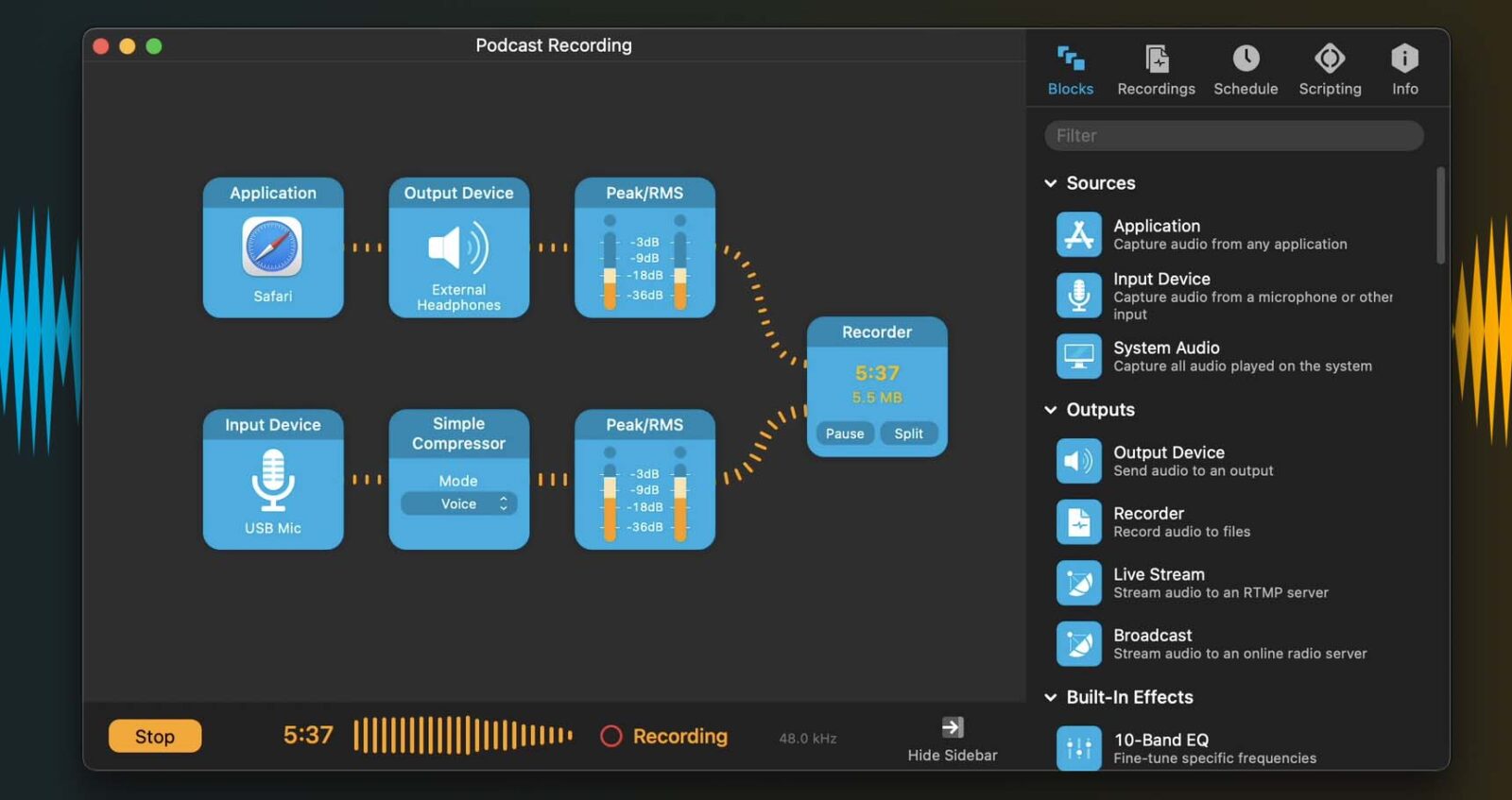Collapse the Outputs section
Viewport: 1512px width, 800px height.
(x=1050, y=410)
